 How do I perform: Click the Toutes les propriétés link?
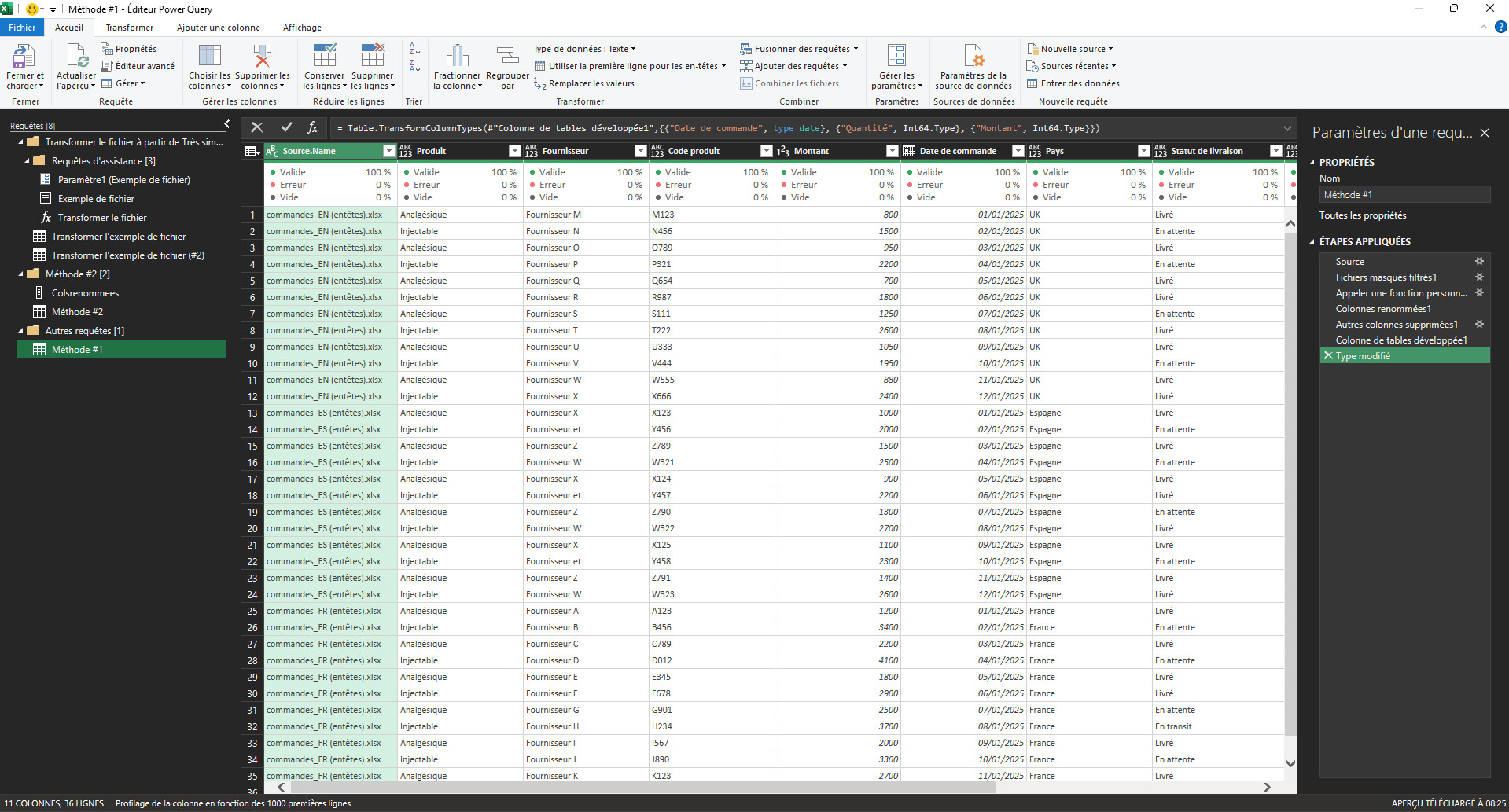(x=1363, y=215)
